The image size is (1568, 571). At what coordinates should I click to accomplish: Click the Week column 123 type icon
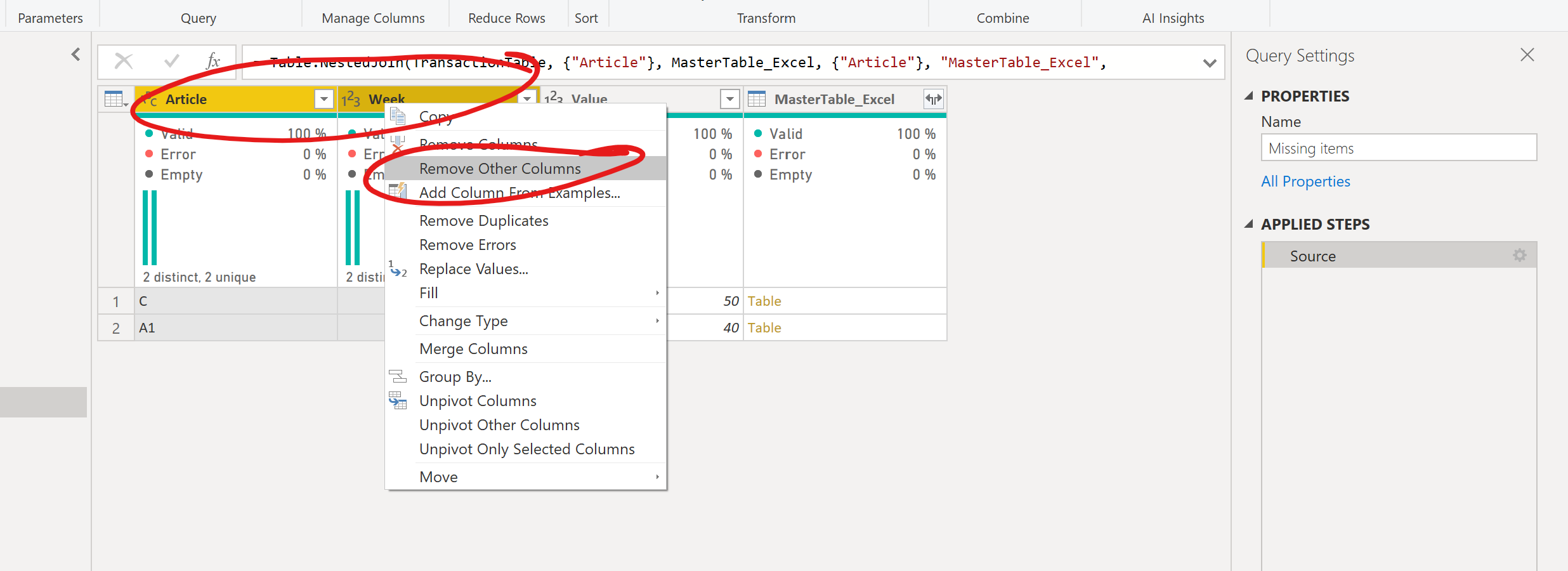pyautogui.click(x=351, y=99)
